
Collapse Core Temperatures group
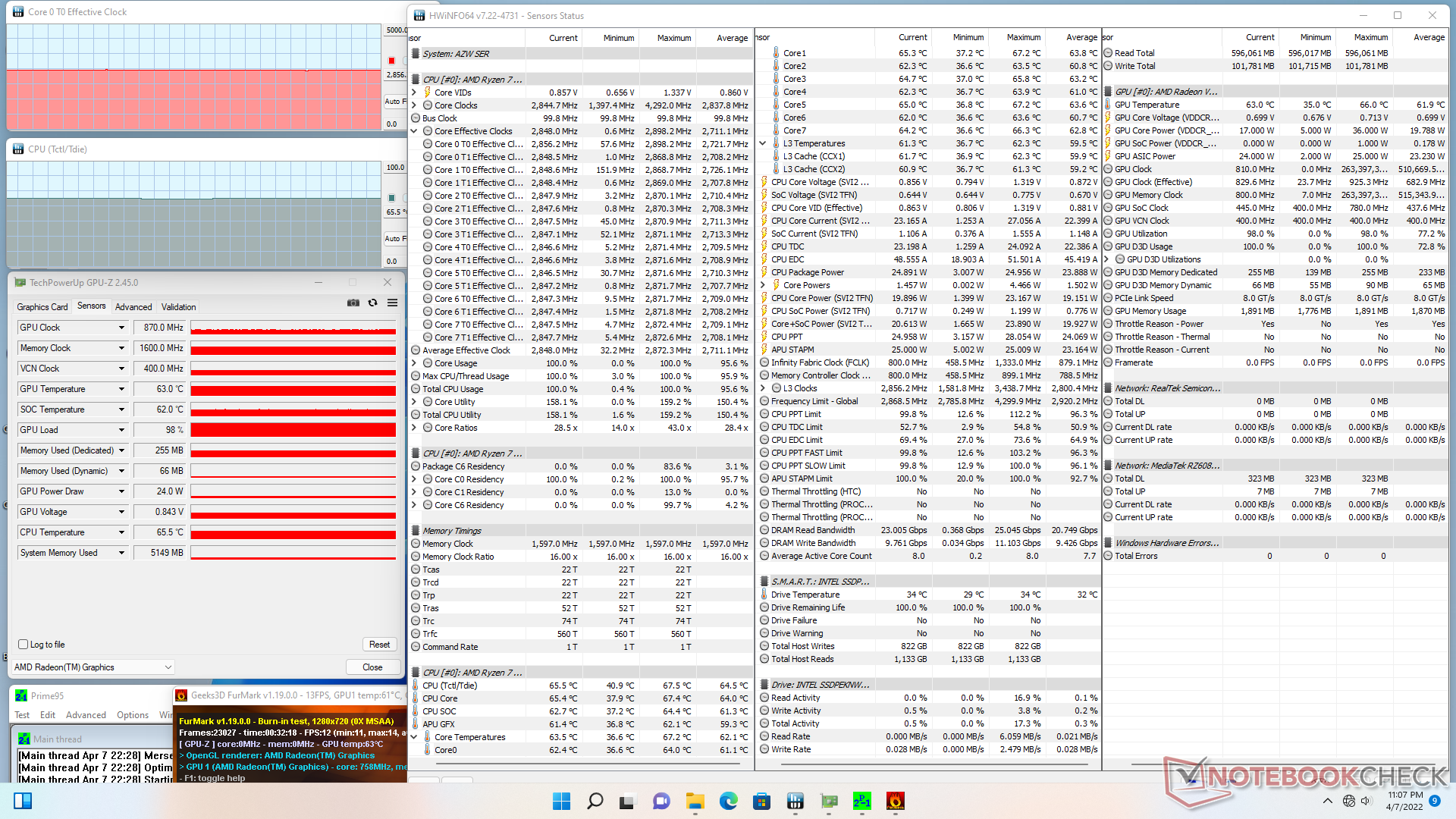[x=414, y=737]
